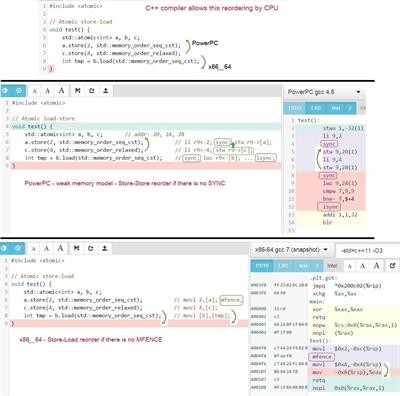Open the x86-64 gcc 7 (snapshot) compiler dropdown
Screen dimensions: 400x396
291,250
